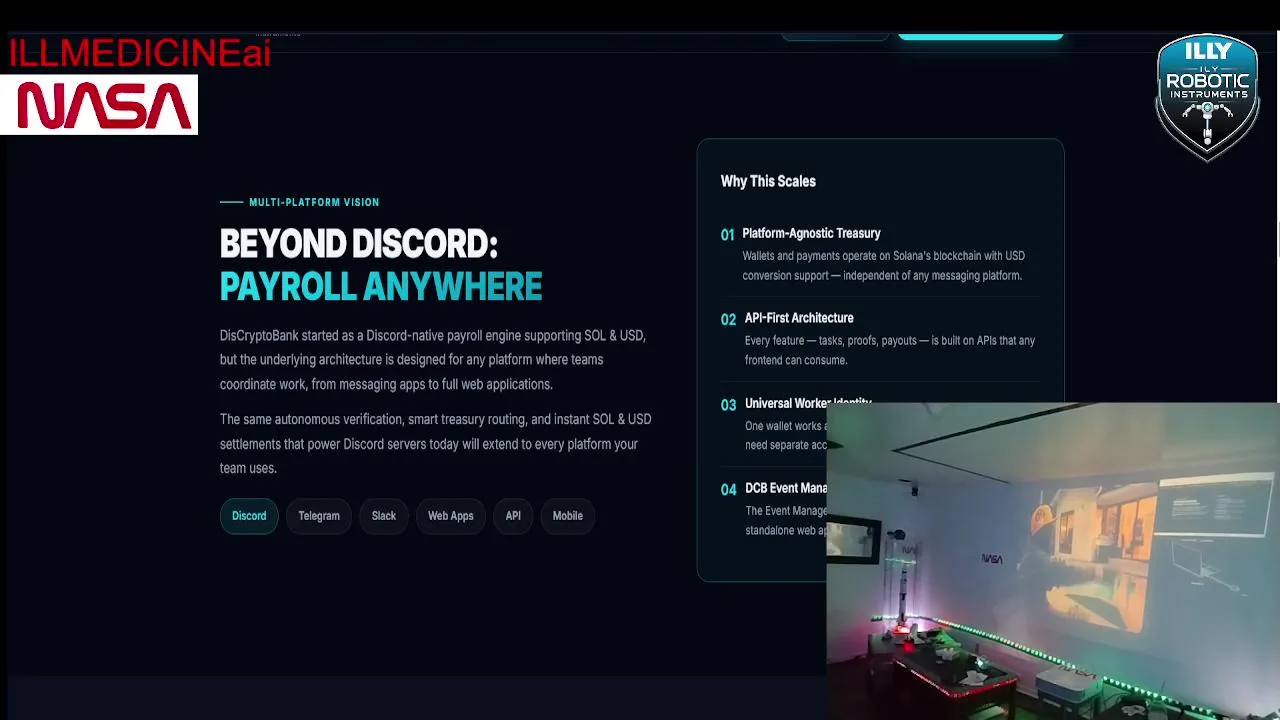Click the 'Platform-Agnostic Treasury' item title
The width and height of the screenshot is (1280, 720).
pyautogui.click(x=811, y=233)
